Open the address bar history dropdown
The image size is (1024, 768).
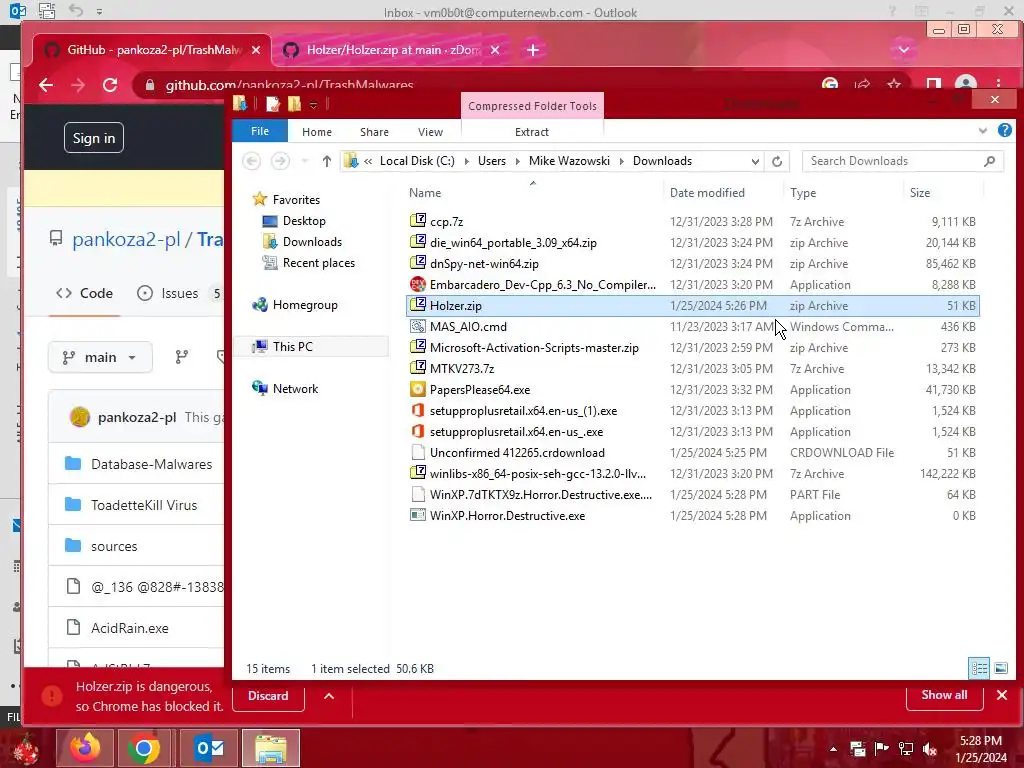755,161
